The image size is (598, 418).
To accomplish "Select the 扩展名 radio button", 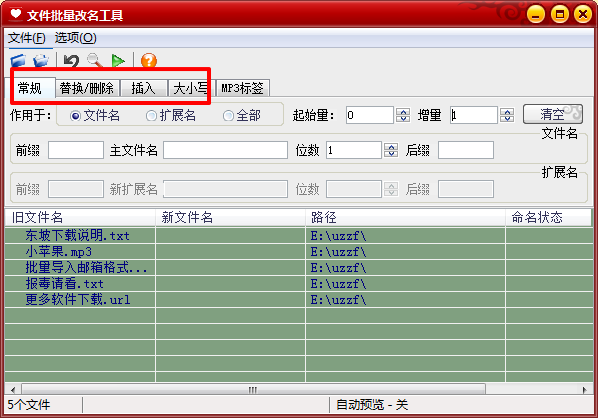I will tap(171, 115).
